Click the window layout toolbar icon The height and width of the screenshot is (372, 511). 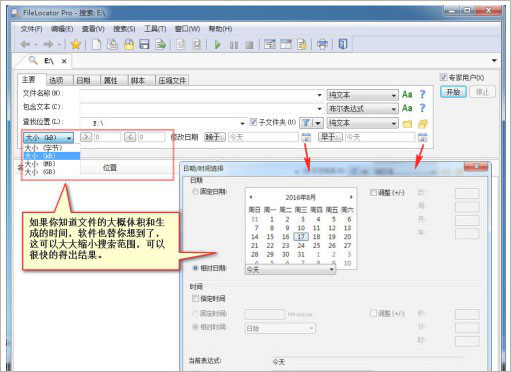tap(286, 44)
